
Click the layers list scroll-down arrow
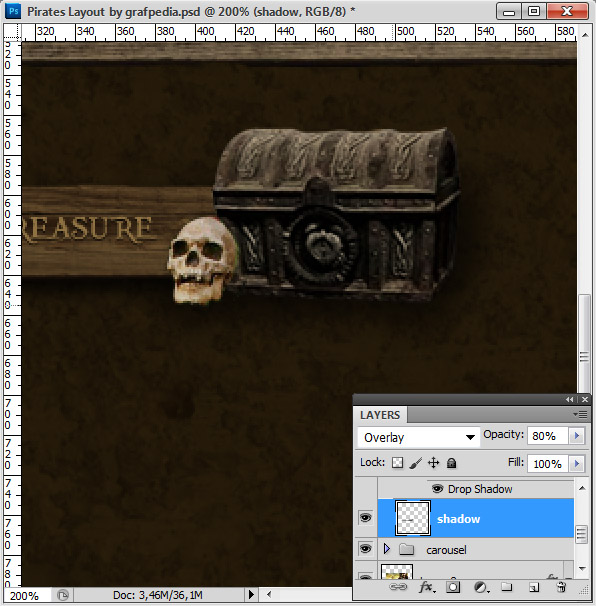582,569
